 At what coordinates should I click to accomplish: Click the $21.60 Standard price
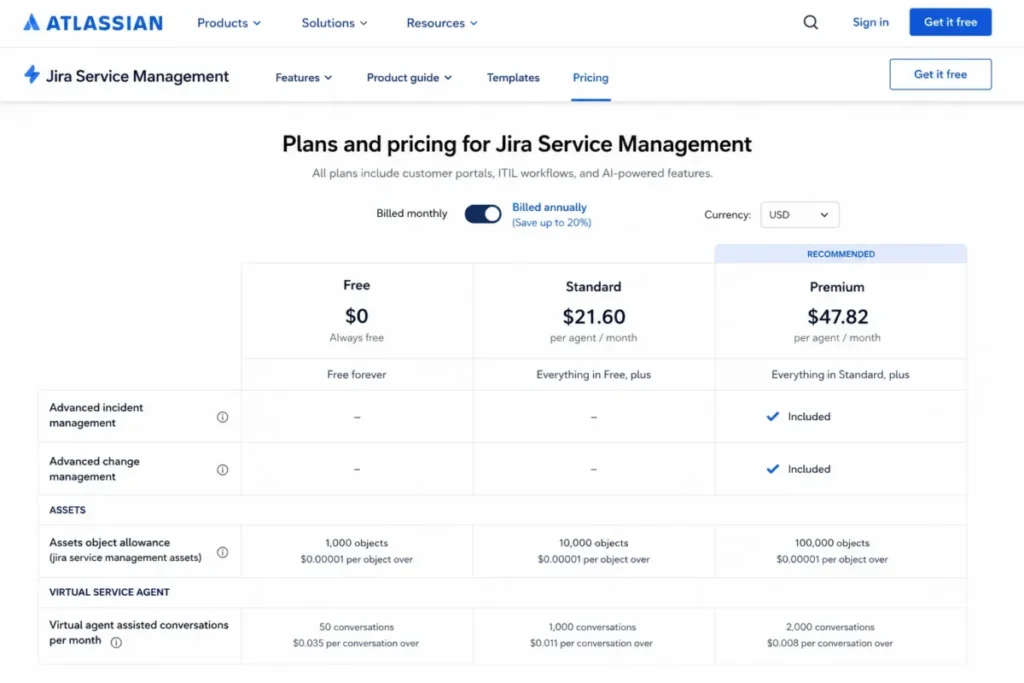594,316
